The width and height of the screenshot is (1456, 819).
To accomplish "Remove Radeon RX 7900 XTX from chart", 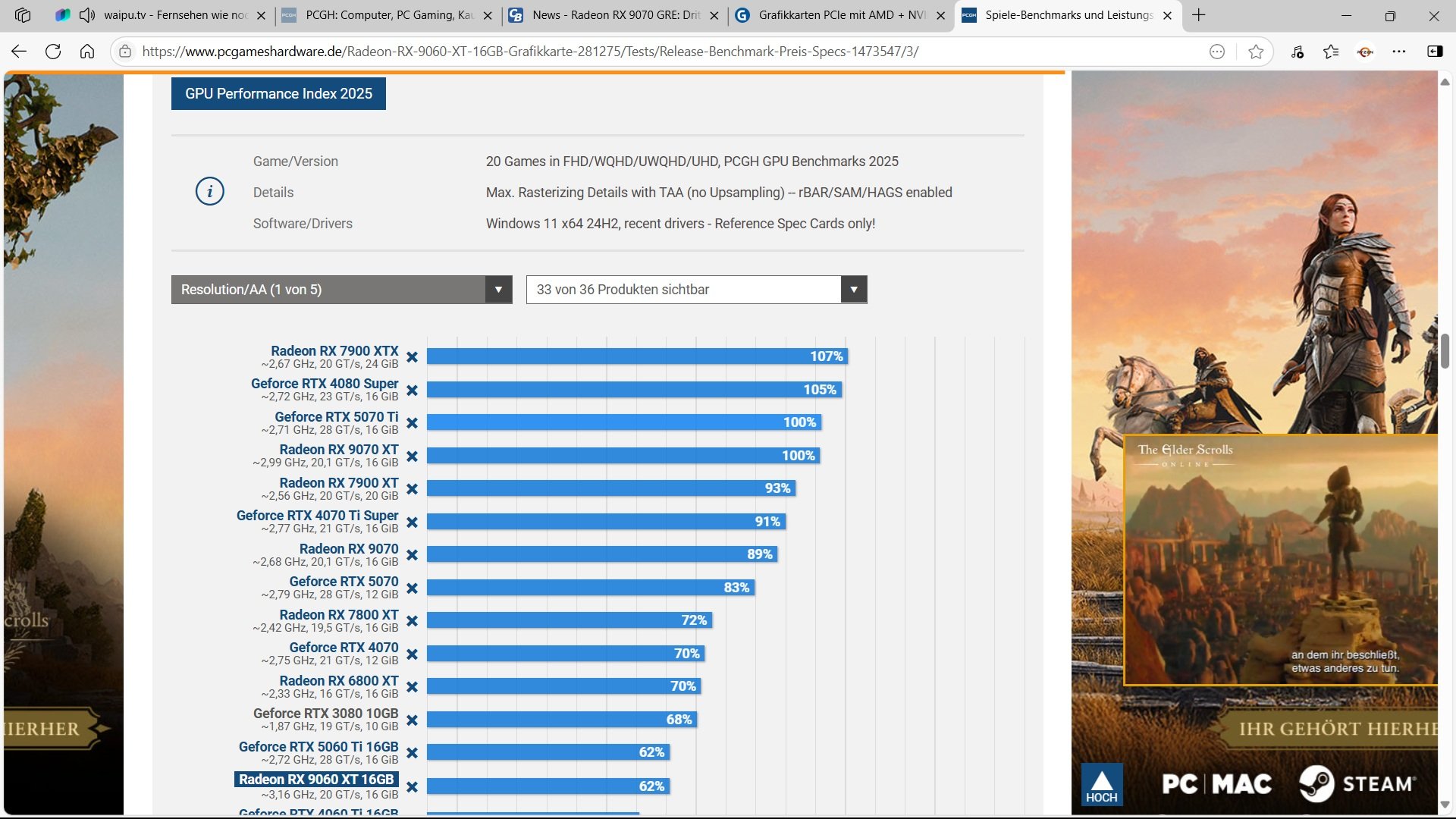I will tap(412, 357).
